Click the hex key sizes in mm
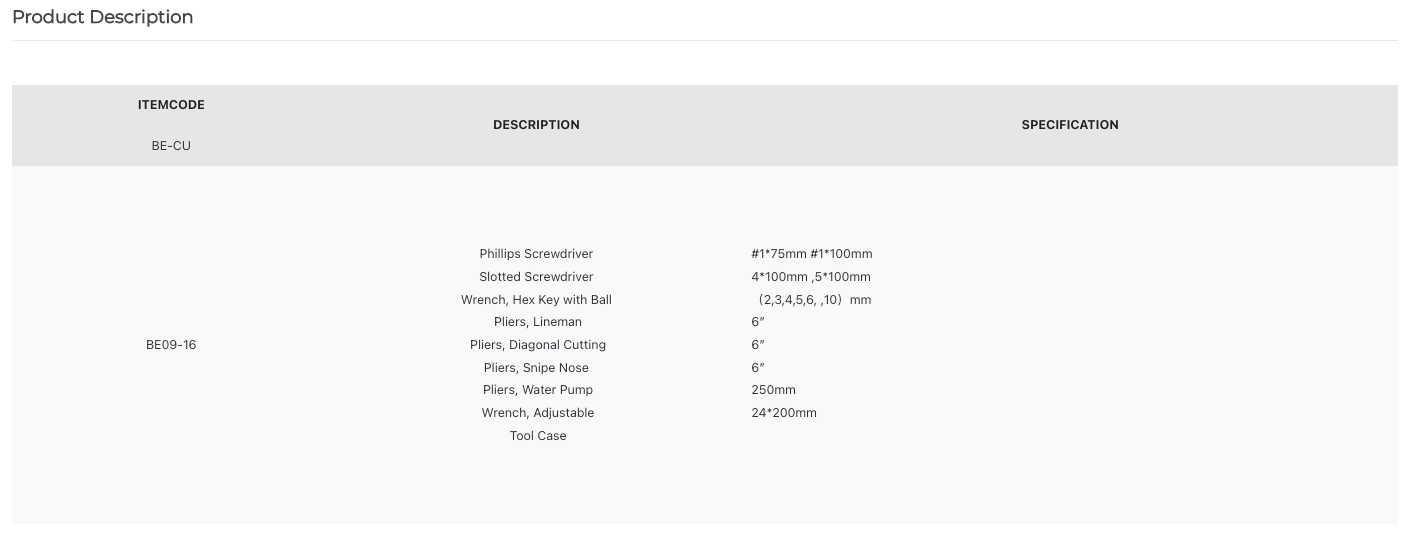Viewport: 1411px width, 537px height. pos(812,300)
